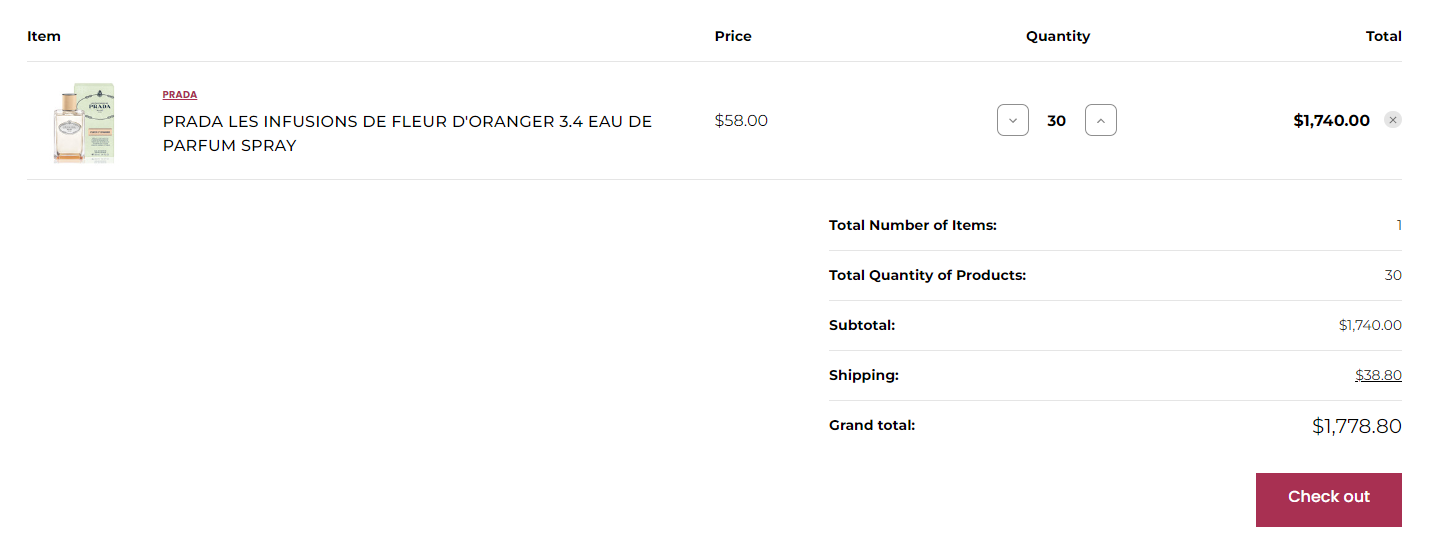Click the $1,740.00 line item total
The width and height of the screenshot is (1445, 551).
(1331, 120)
